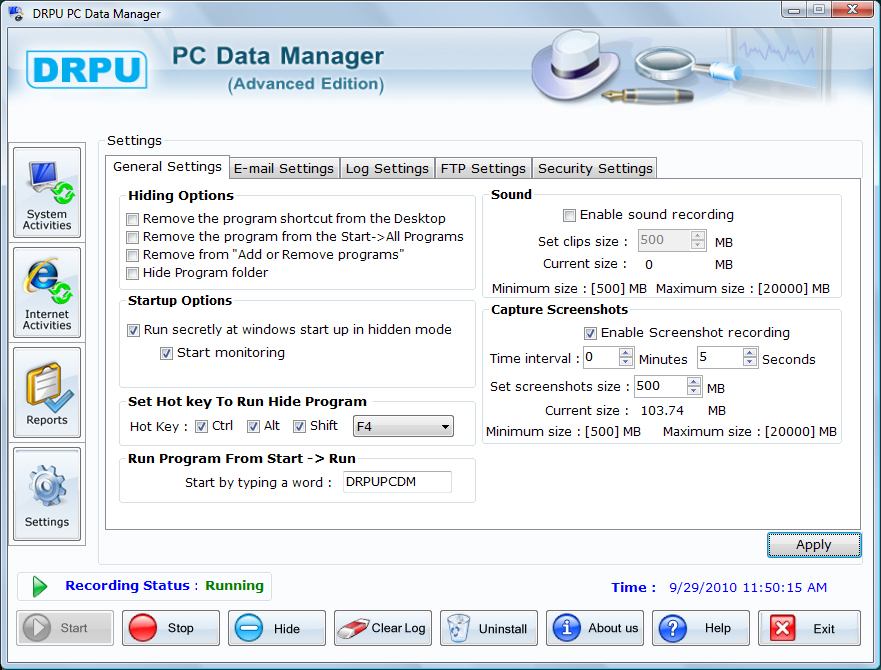Screen dimensions: 881x670
Task: Click the Uninstall recycle bin button
Action: click(489, 628)
